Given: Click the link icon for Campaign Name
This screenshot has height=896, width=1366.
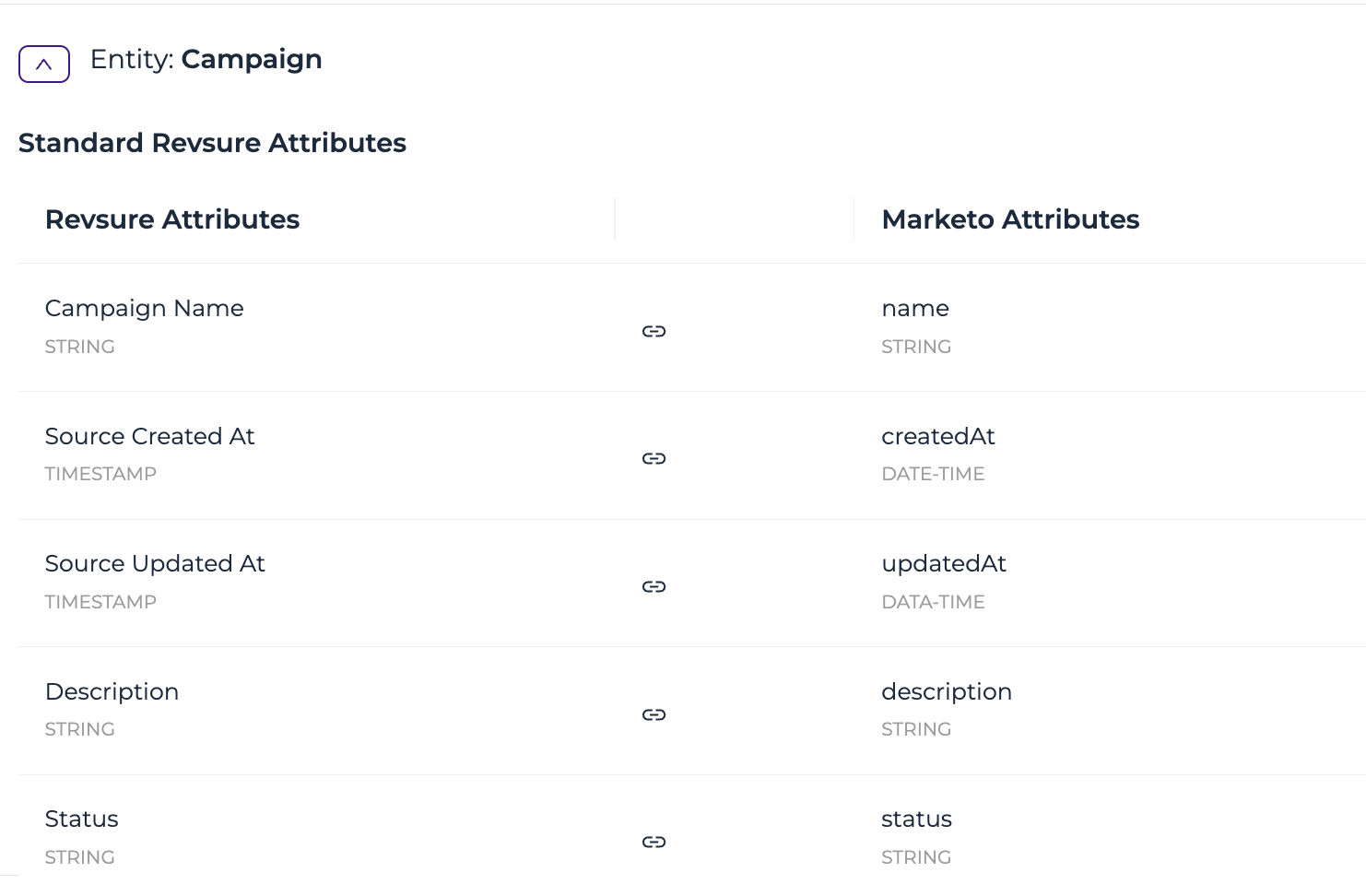Looking at the screenshot, I should click(654, 331).
